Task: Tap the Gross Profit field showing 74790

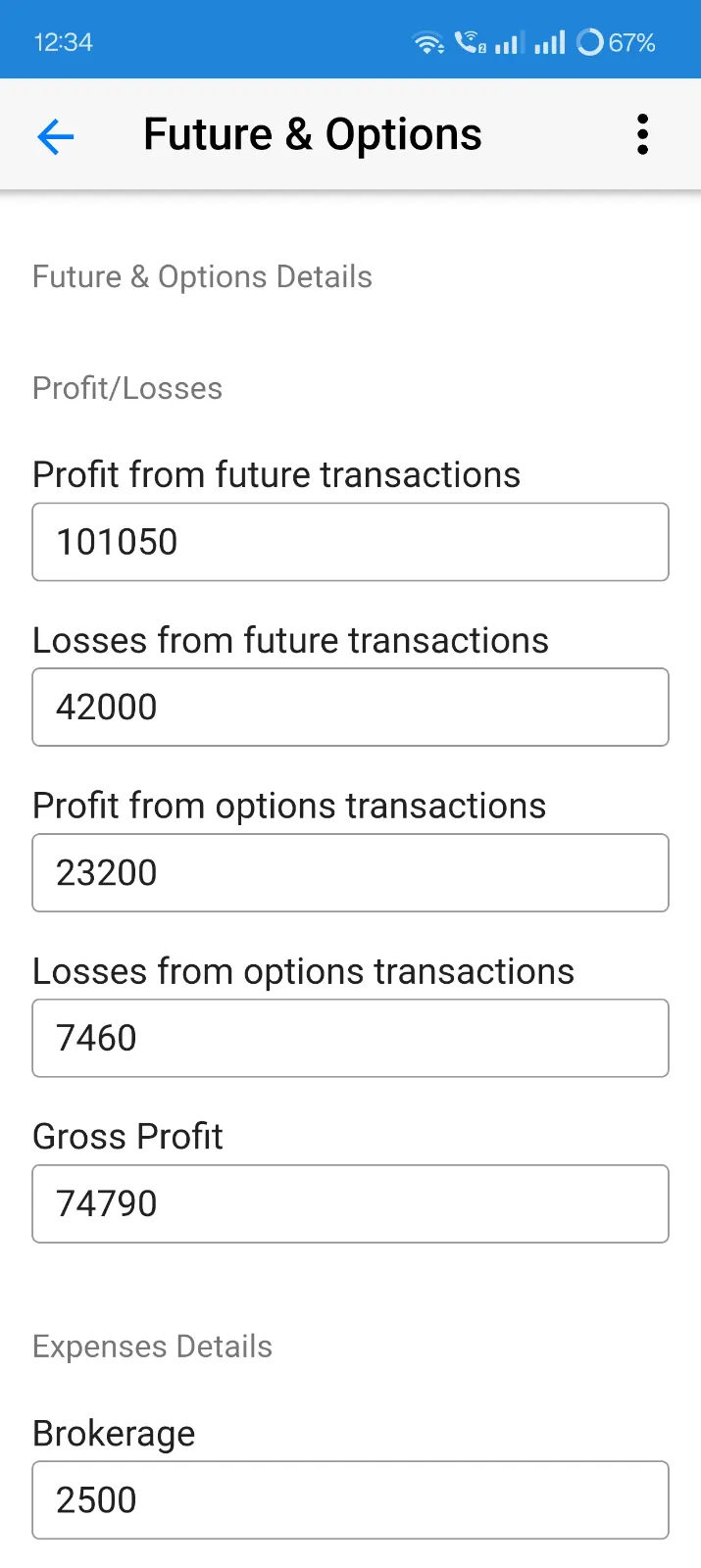Action: pyautogui.click(x=350, y=1203)
